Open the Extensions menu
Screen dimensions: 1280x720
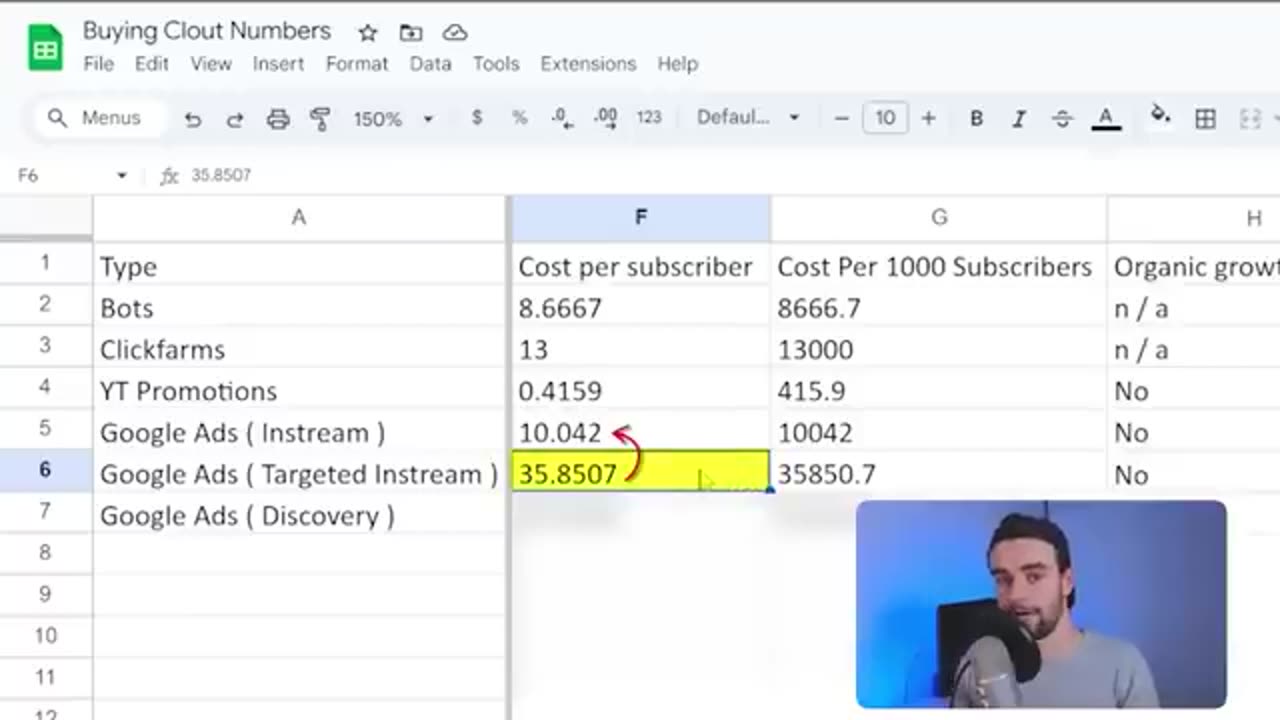tap(588, 64)
